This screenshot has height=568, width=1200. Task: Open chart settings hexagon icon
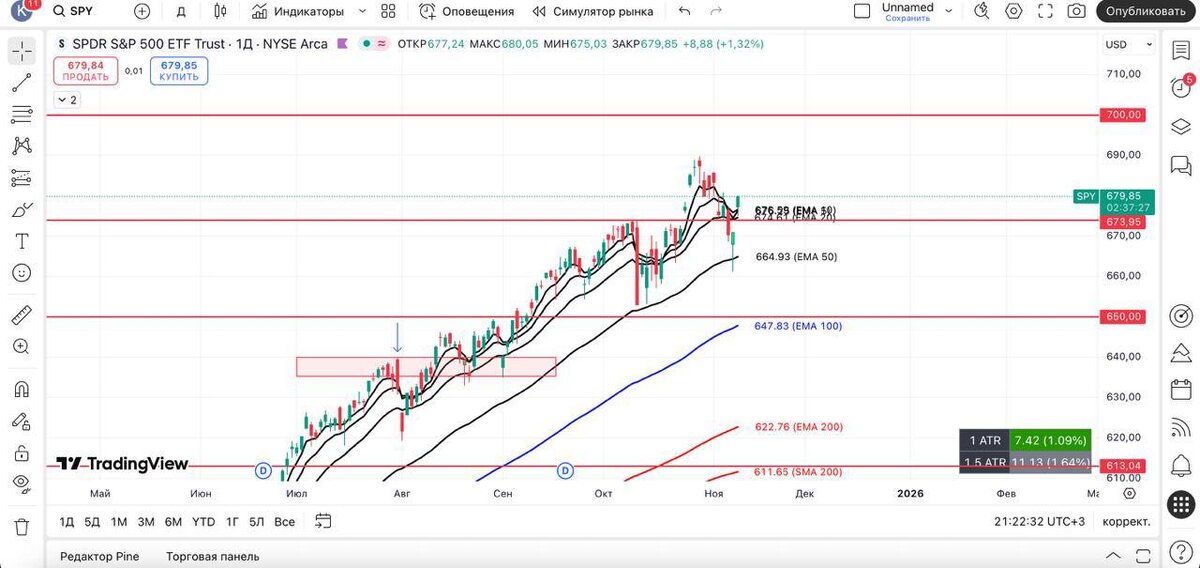1014,11
